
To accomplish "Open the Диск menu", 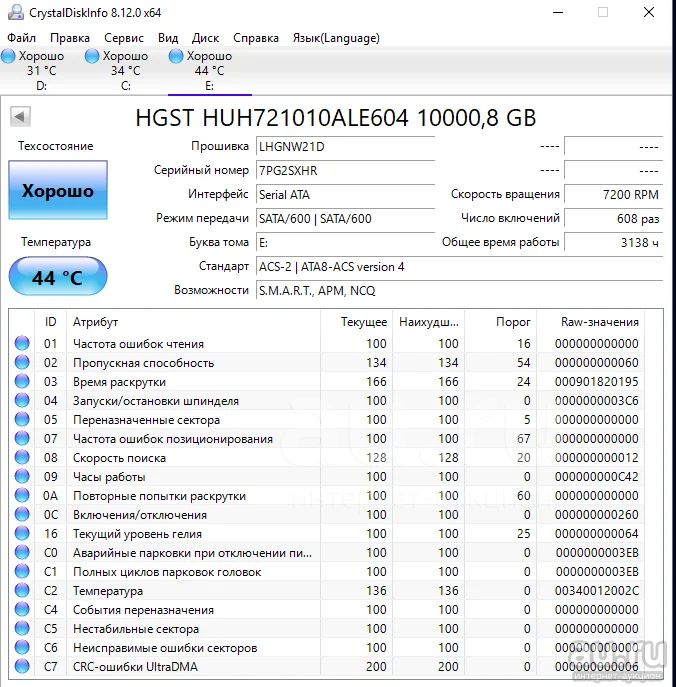I will [205, 38].
